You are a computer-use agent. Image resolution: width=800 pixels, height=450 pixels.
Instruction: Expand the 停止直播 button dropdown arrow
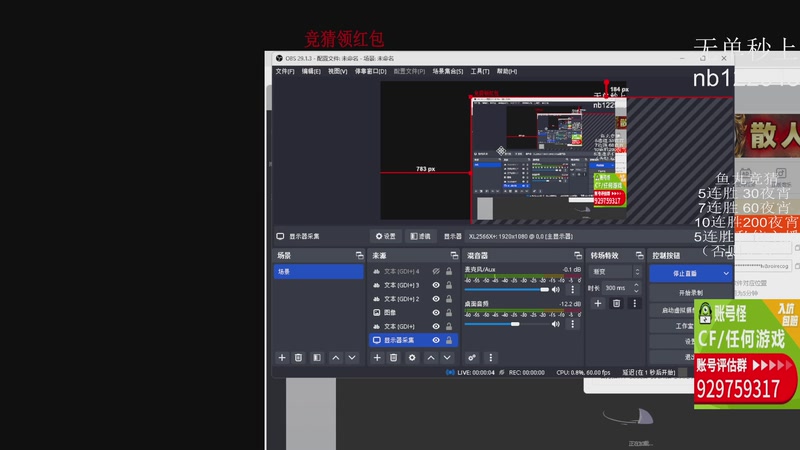point(726,273)
